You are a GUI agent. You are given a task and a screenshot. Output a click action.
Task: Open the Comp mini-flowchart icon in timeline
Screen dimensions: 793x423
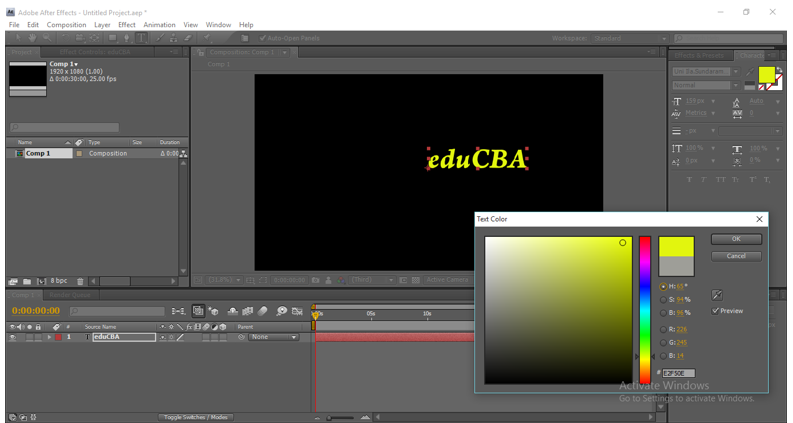[x=178, y=311]
